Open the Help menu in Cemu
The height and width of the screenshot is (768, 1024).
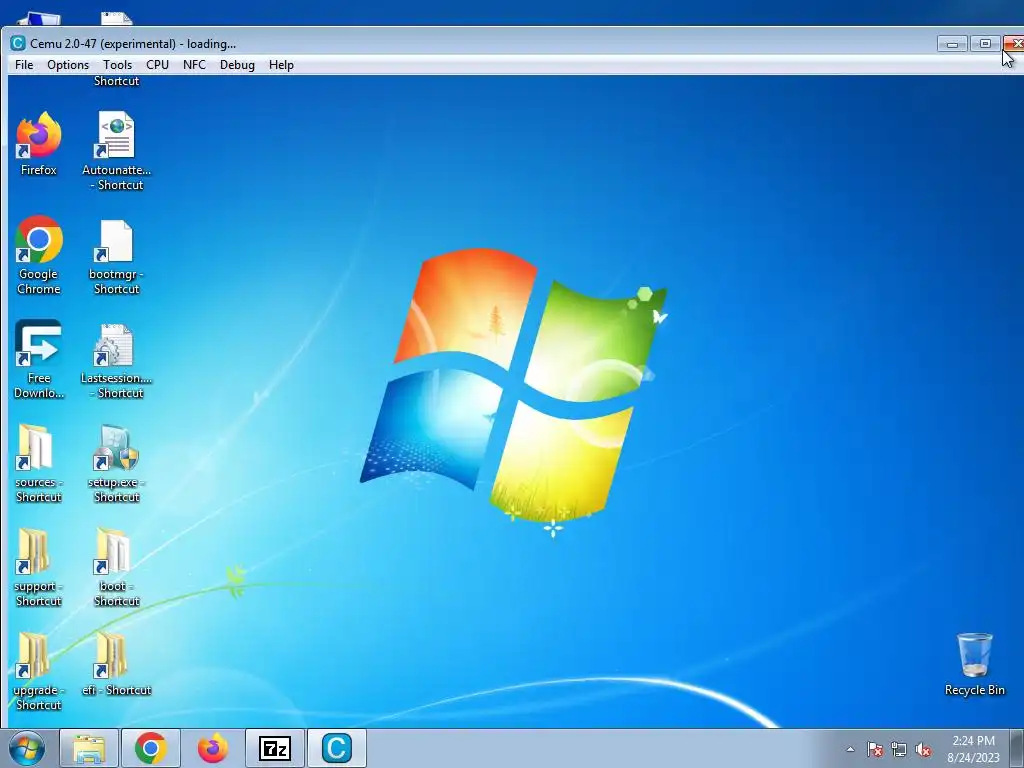tap(281, 65)
